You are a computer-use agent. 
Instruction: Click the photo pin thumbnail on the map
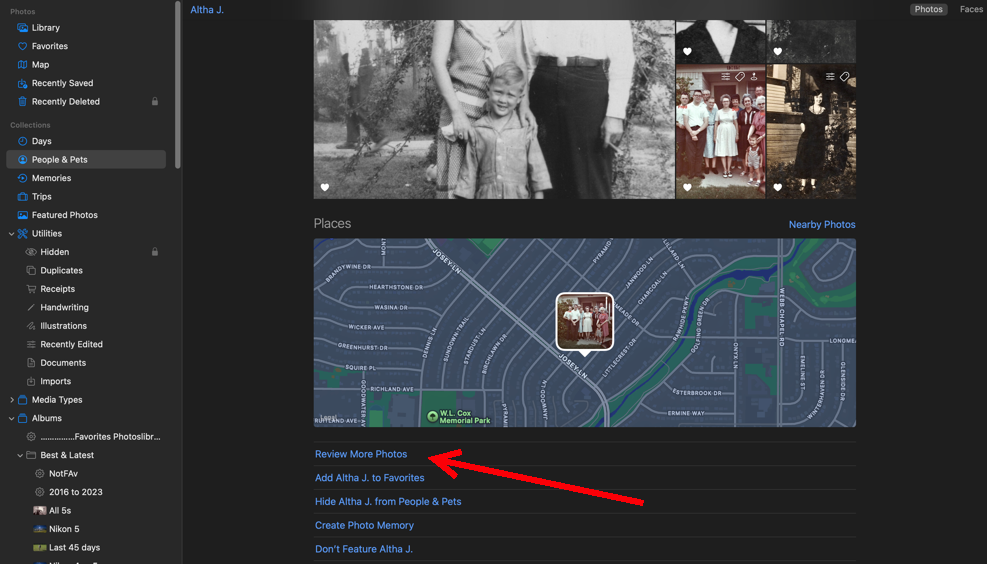tap(585, 322)
